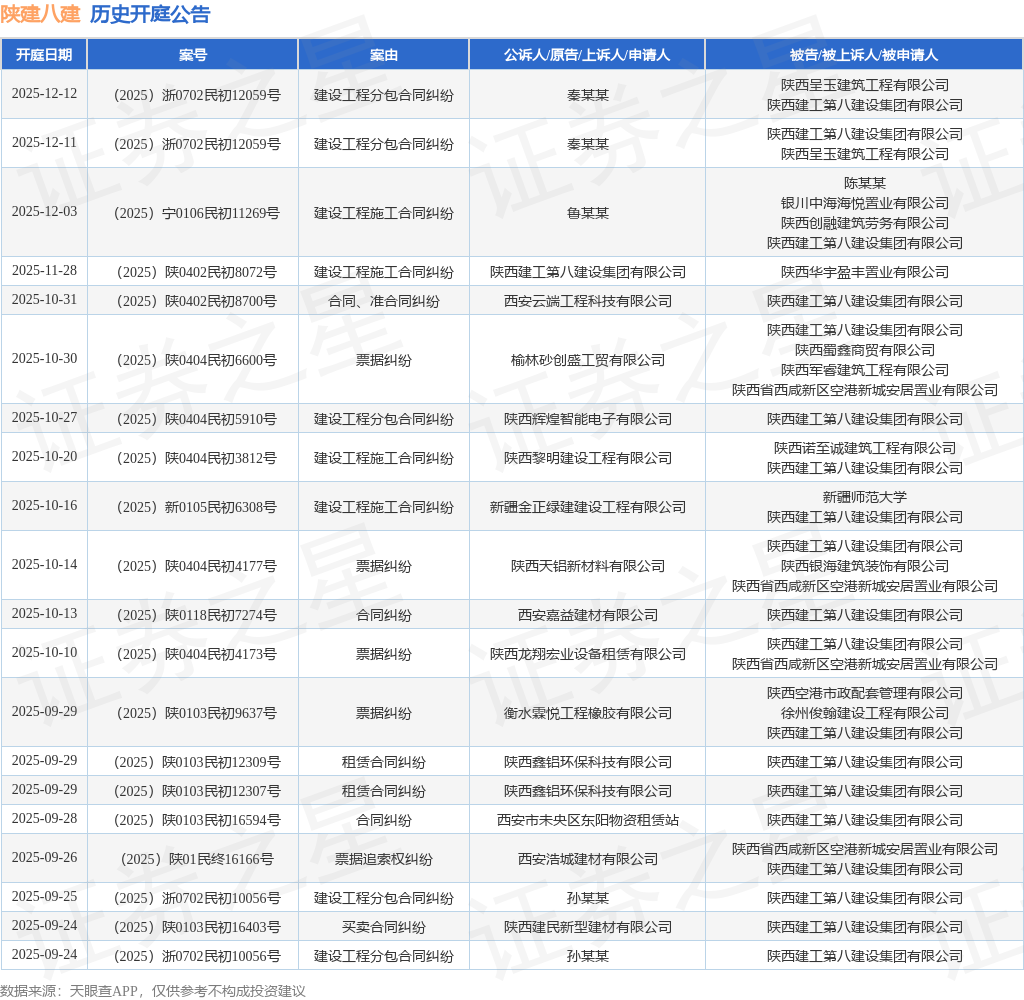Viewport: 1024px width, 1000px height.
Task: Click defendant 陕西蜀鑫商贸有限公司
Action: click(865, 350)
